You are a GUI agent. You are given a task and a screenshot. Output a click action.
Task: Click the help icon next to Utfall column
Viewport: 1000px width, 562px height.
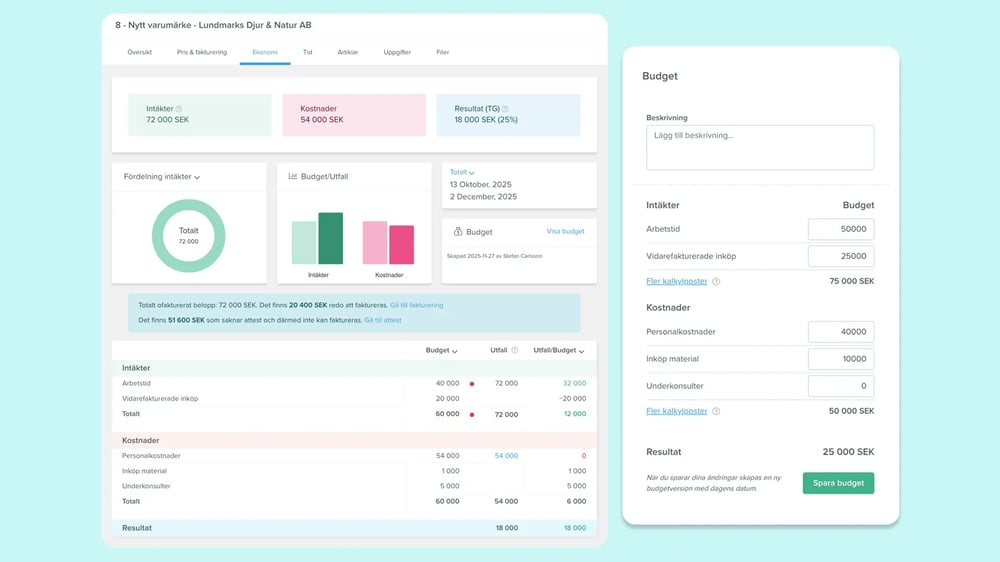pos(515,351)
